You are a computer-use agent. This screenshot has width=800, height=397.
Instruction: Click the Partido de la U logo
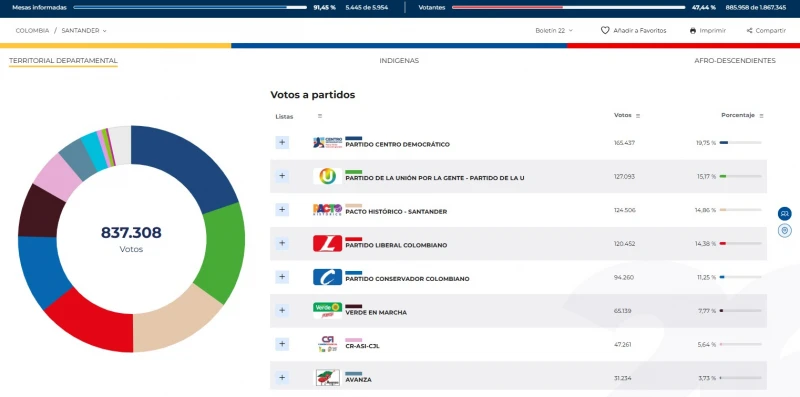click(x=327, y=176)
